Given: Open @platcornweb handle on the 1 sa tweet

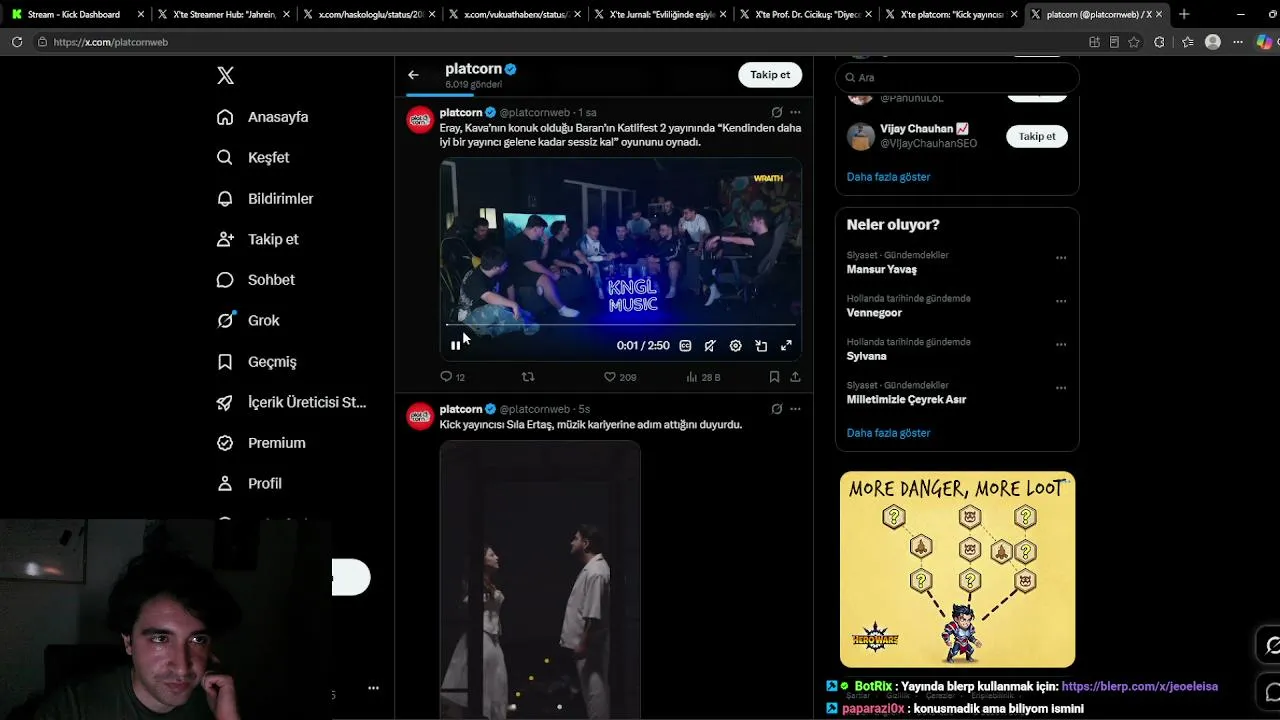Looking at the screenshot, I should pyautogui.click(x=535, y=113).
